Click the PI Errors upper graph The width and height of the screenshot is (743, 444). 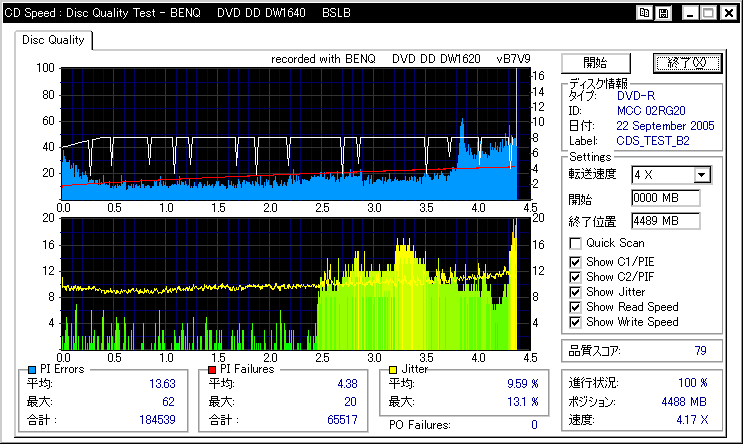coord(295,134)
